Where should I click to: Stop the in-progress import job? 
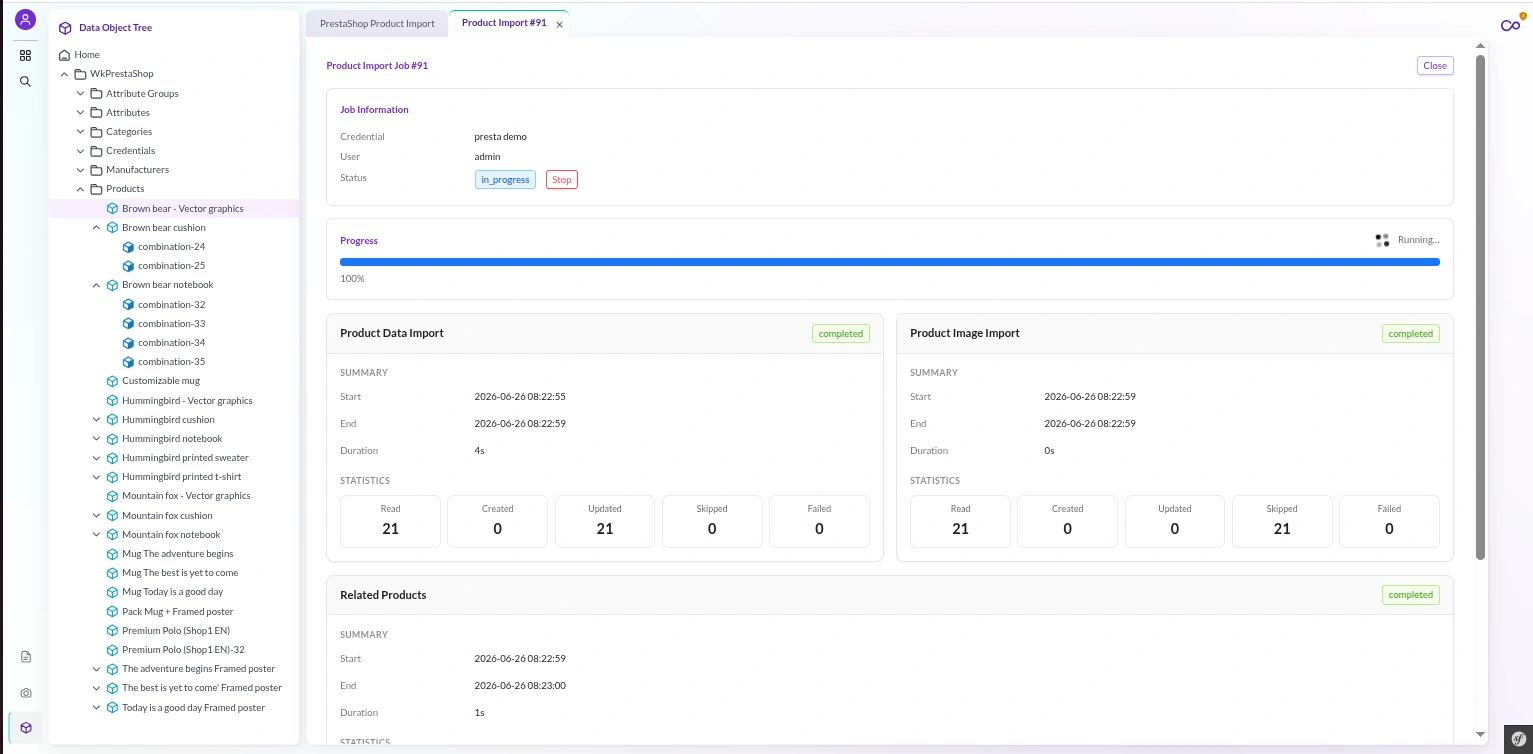pyautogui.click(x=562, y=180)
